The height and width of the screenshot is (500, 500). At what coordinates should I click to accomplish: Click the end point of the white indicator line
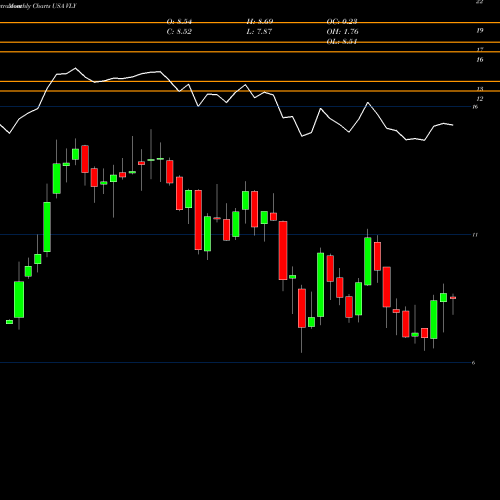tap(453, 125)
